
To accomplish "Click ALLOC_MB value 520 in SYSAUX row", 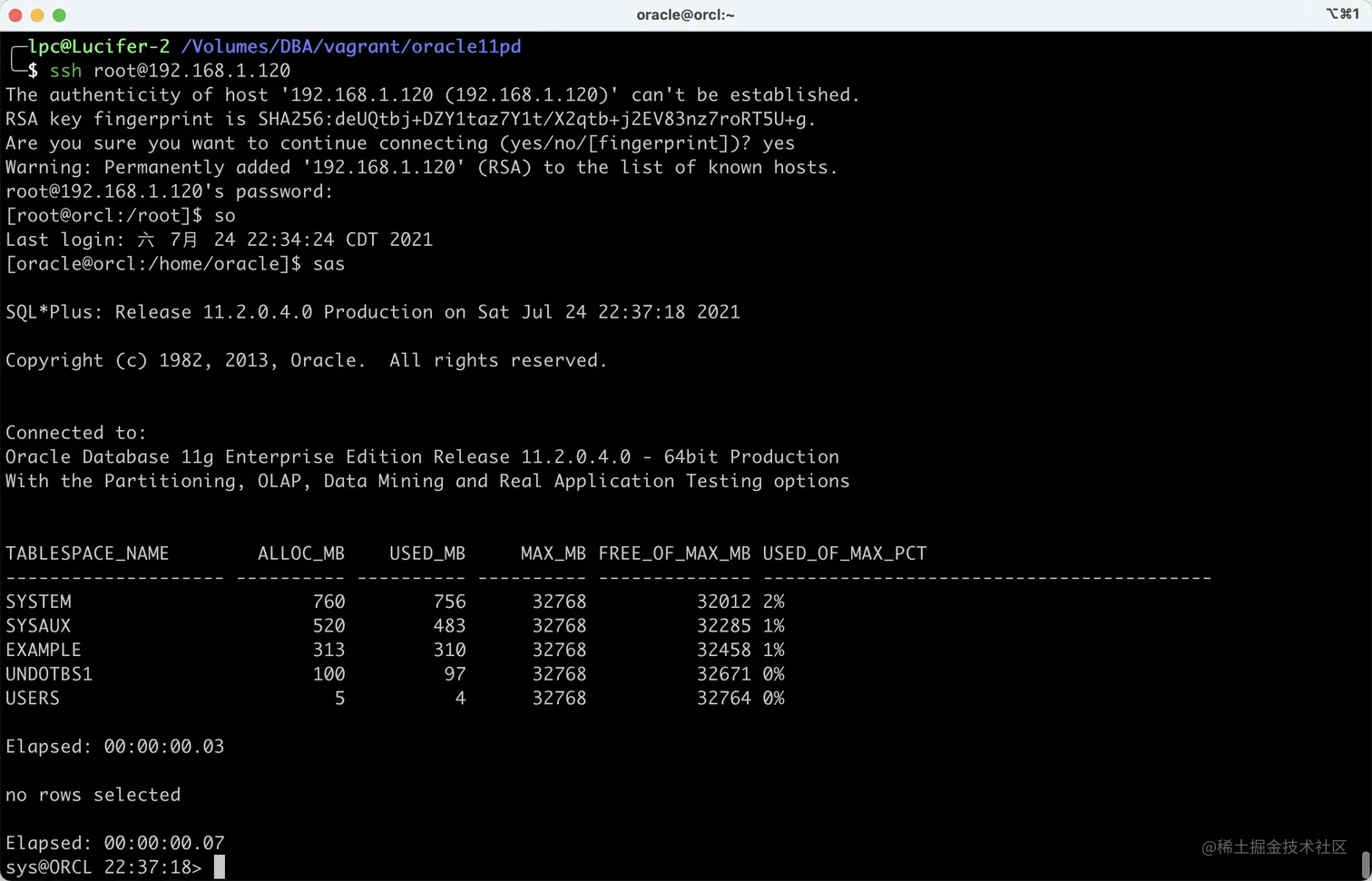I will [328, 626].
